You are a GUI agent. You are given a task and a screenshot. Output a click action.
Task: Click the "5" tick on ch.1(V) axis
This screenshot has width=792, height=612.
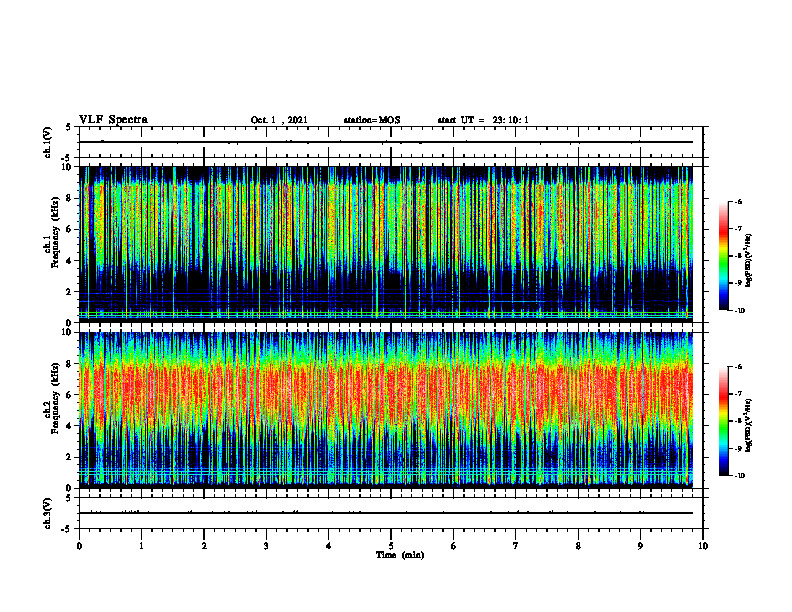pyautogui.click(x=69, y=127)
